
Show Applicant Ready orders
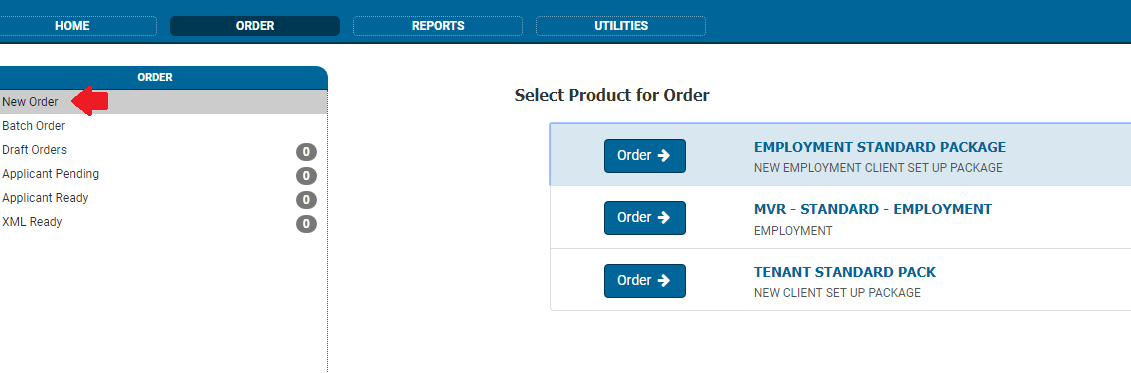click(45, 198)
